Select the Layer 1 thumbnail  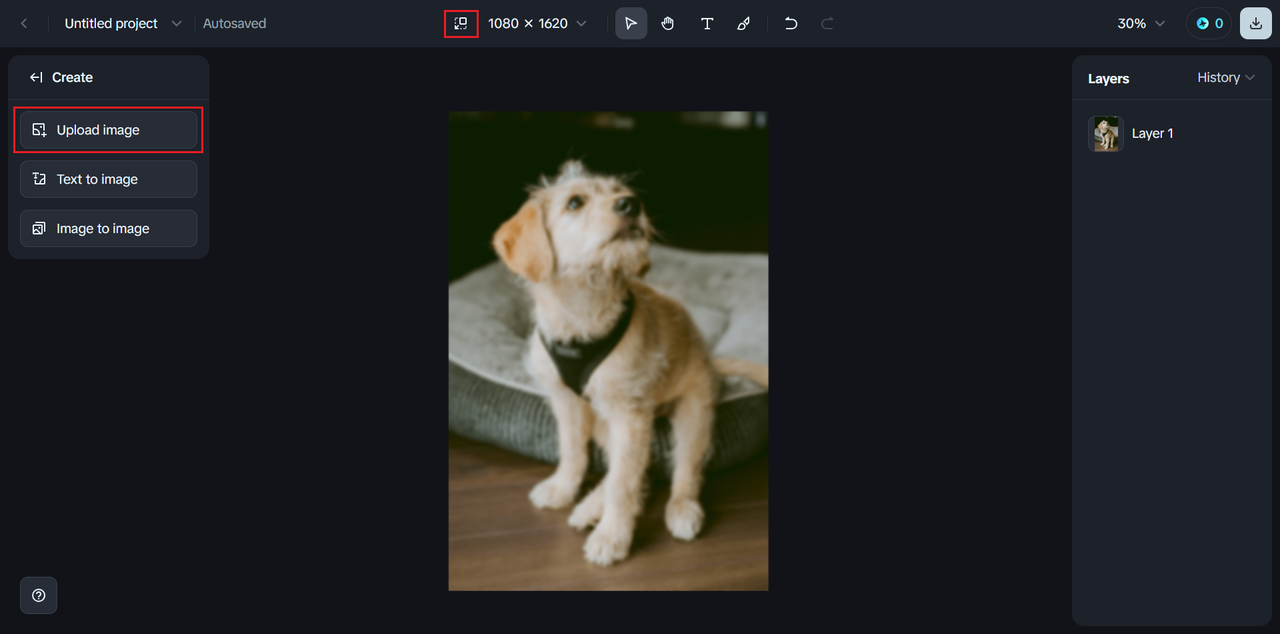1106,133
